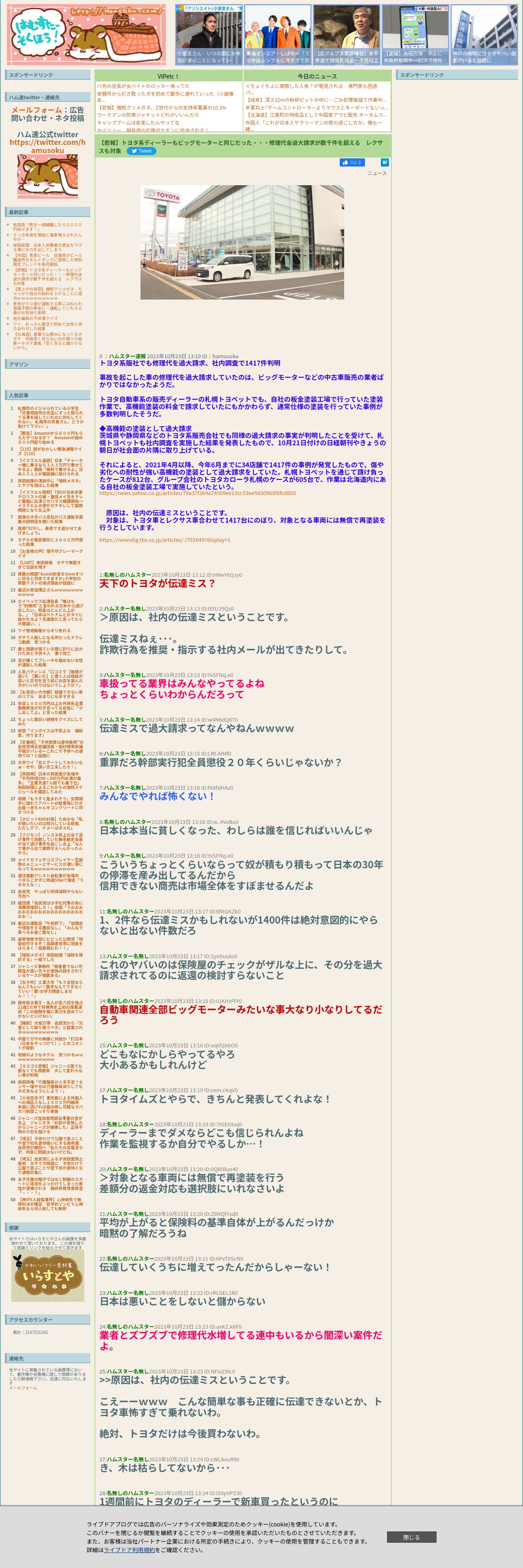Open news link about 深さ22mの粉砕ピット
The image size is (523, 1568).
[315, 100]
